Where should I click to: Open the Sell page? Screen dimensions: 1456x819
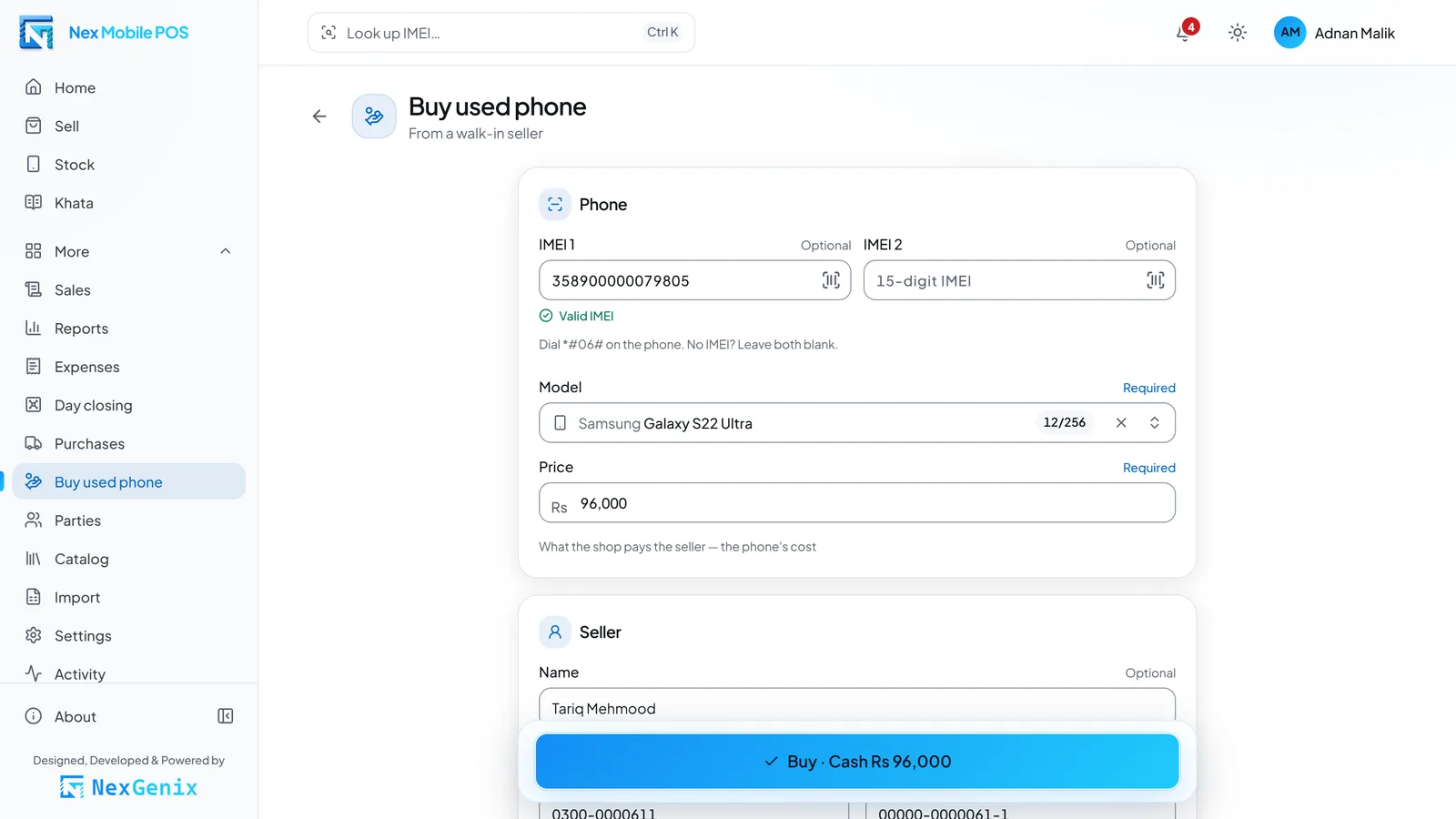(129, 126)
